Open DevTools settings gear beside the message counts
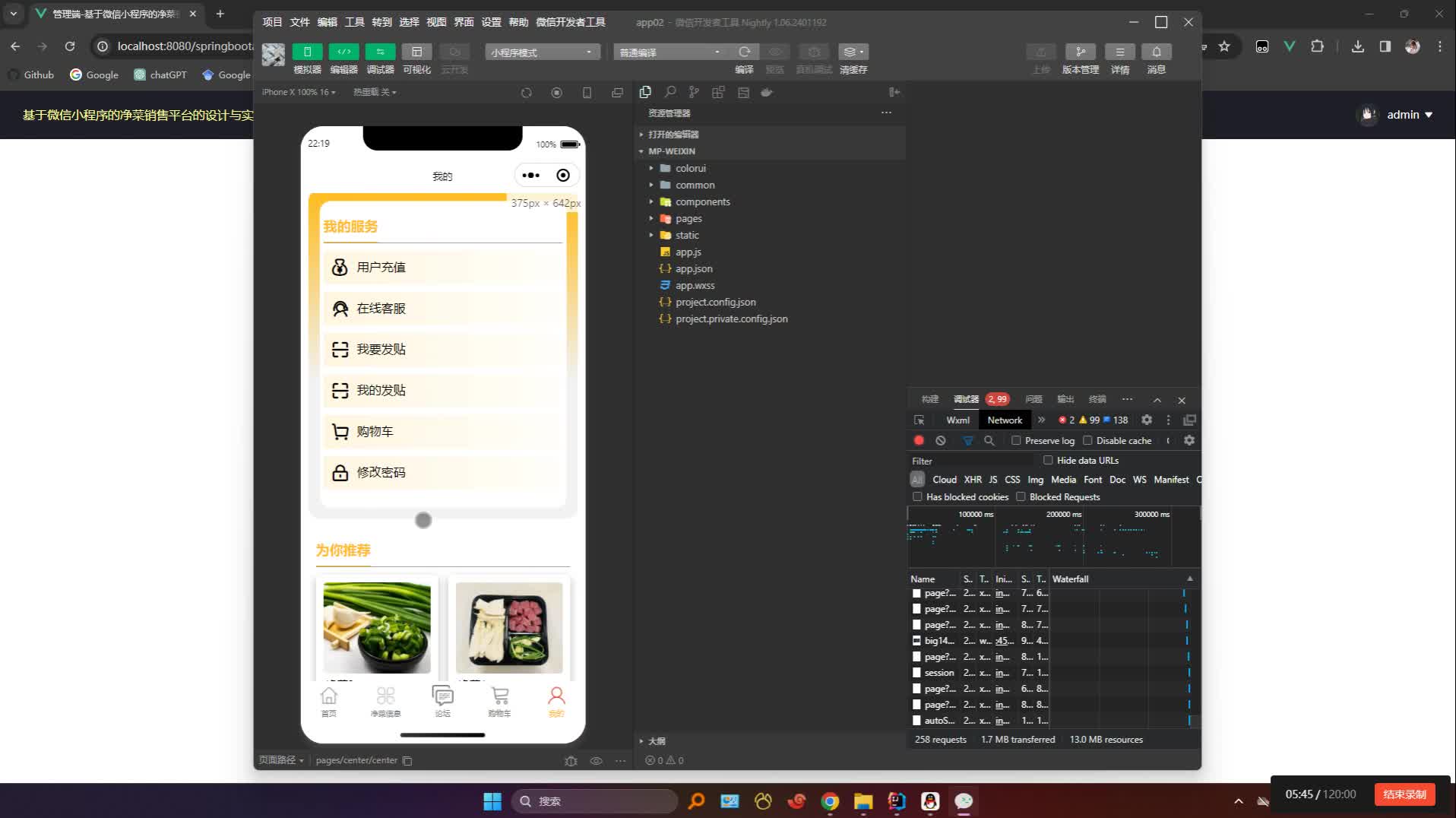This screenshot has width=1456, height=818. pos(1147,420)
